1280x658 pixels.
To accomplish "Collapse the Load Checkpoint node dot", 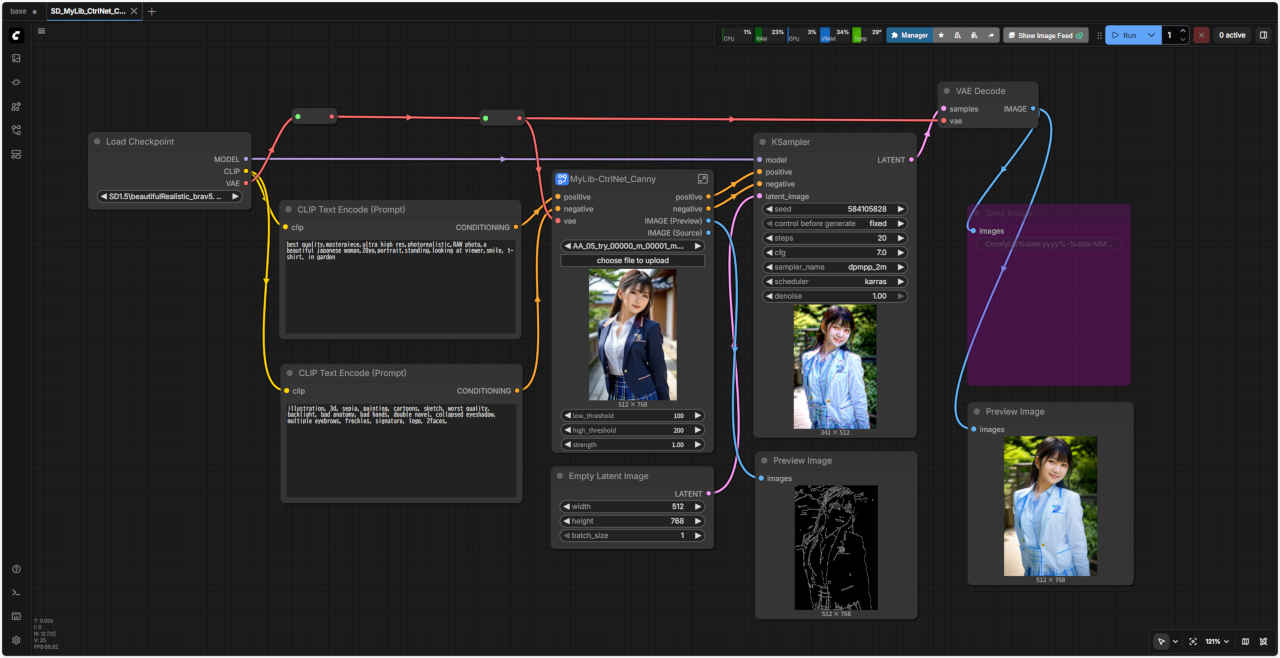I will (x=97, y=142).
